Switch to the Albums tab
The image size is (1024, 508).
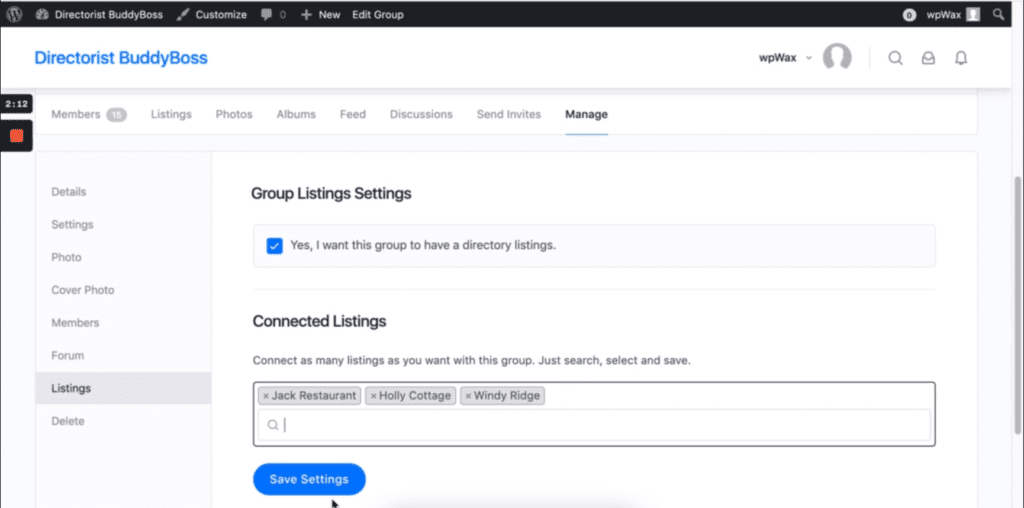pos(296,114)
